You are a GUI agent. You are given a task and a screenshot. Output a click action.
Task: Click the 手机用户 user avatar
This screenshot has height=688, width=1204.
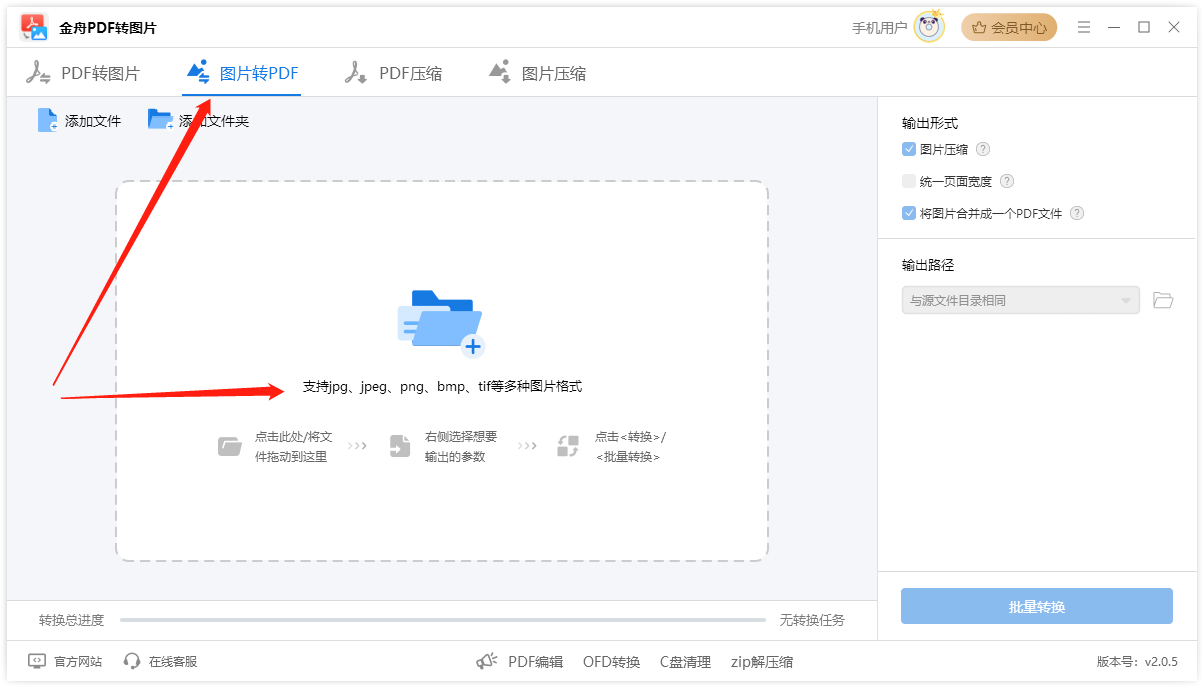coord(930,27)
